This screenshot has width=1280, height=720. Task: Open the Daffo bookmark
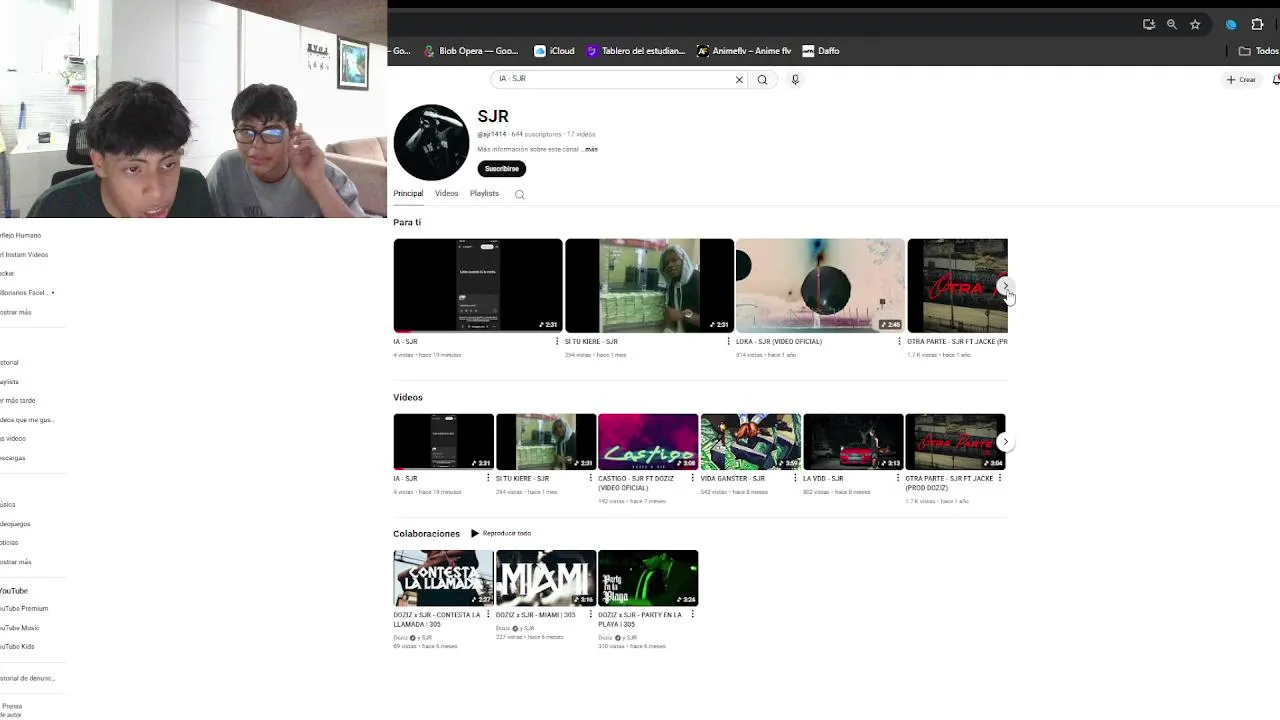(821, 51)
